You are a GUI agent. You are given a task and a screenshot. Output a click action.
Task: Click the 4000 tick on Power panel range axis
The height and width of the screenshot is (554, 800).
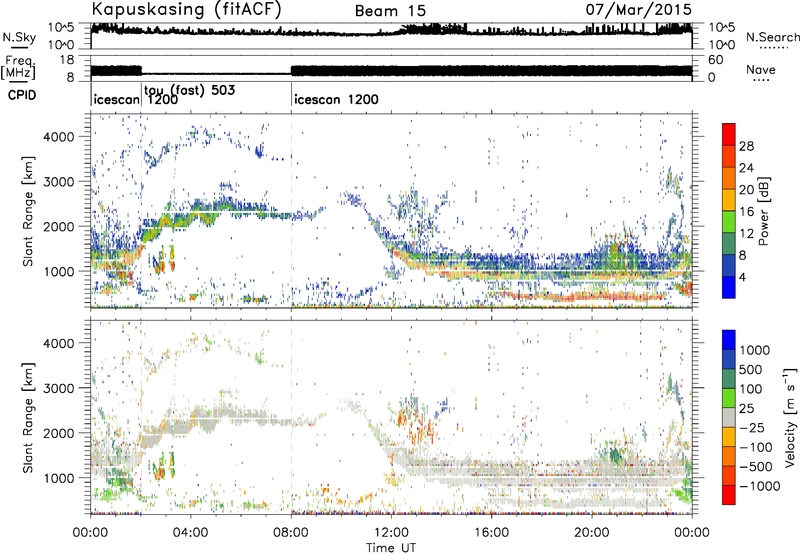coord(58,137)
